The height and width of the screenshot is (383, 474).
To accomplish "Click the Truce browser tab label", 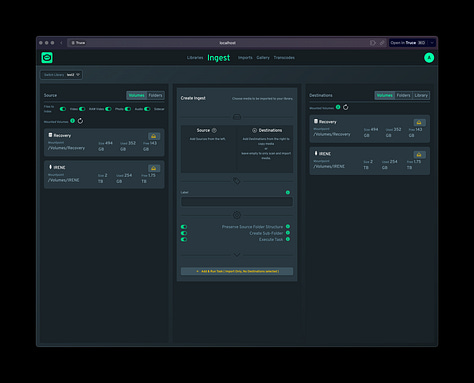I will (78, 43).
